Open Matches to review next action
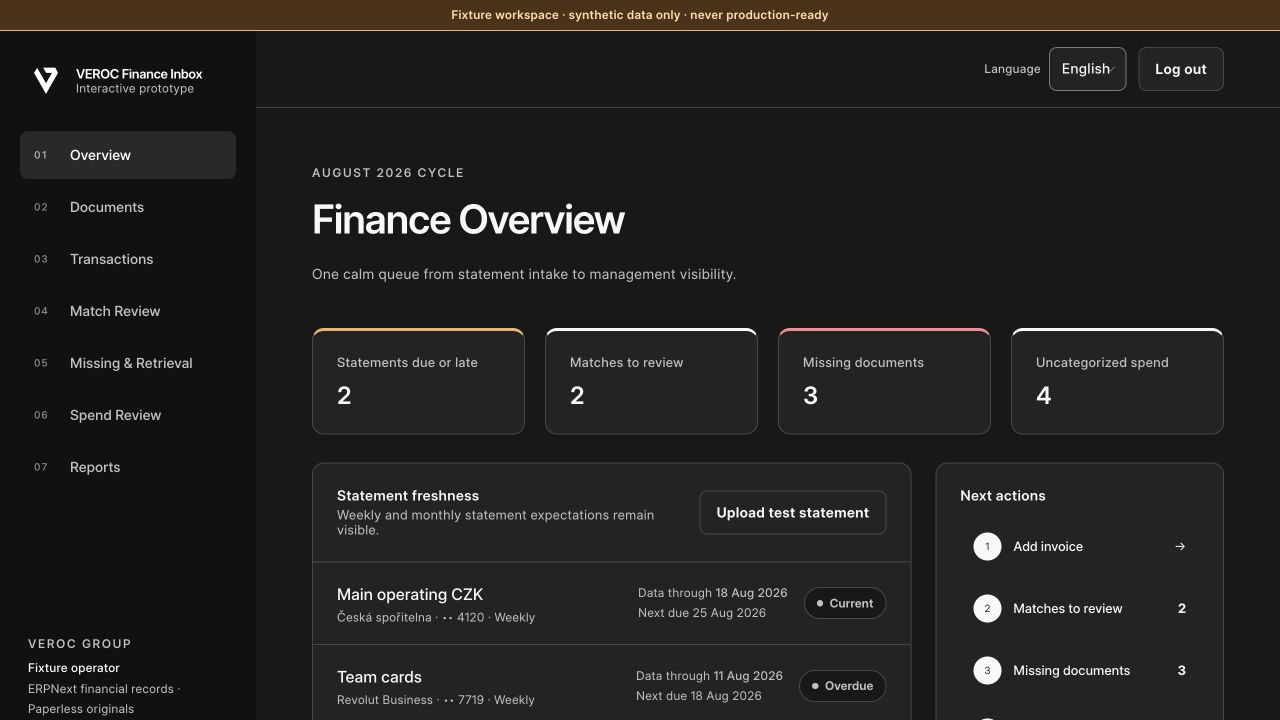The height and width of the screenshot is (720, 1280). [x=1079, y=609]
